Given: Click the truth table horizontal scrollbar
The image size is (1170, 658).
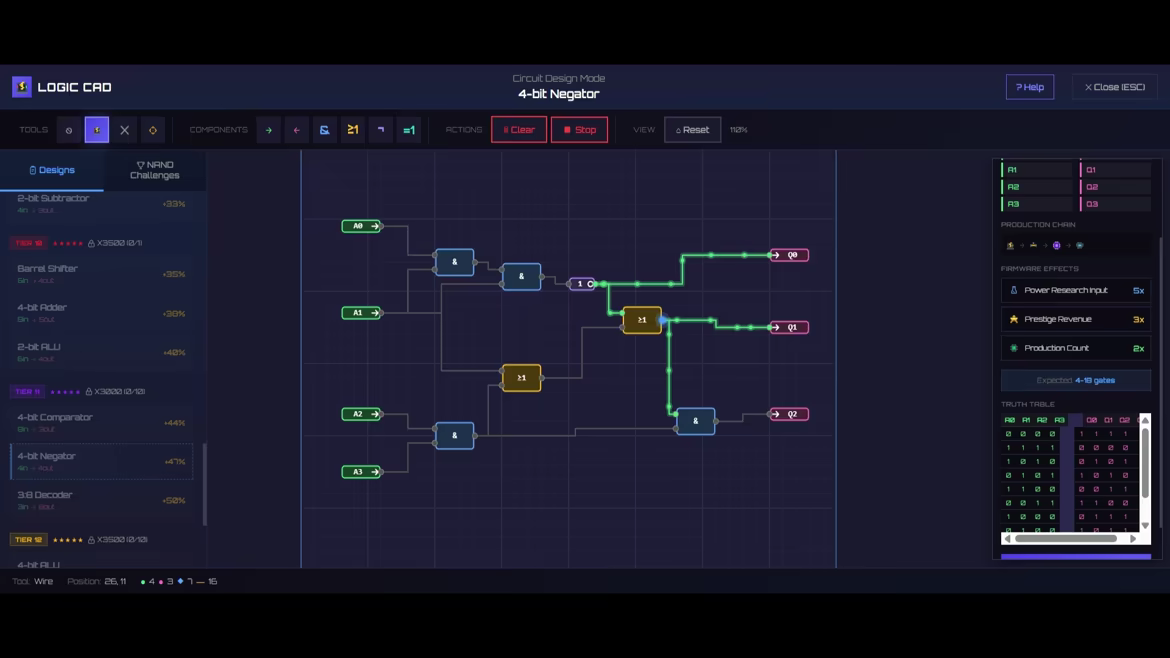Looking at the screenshot, I should (x=1066, y=539).
